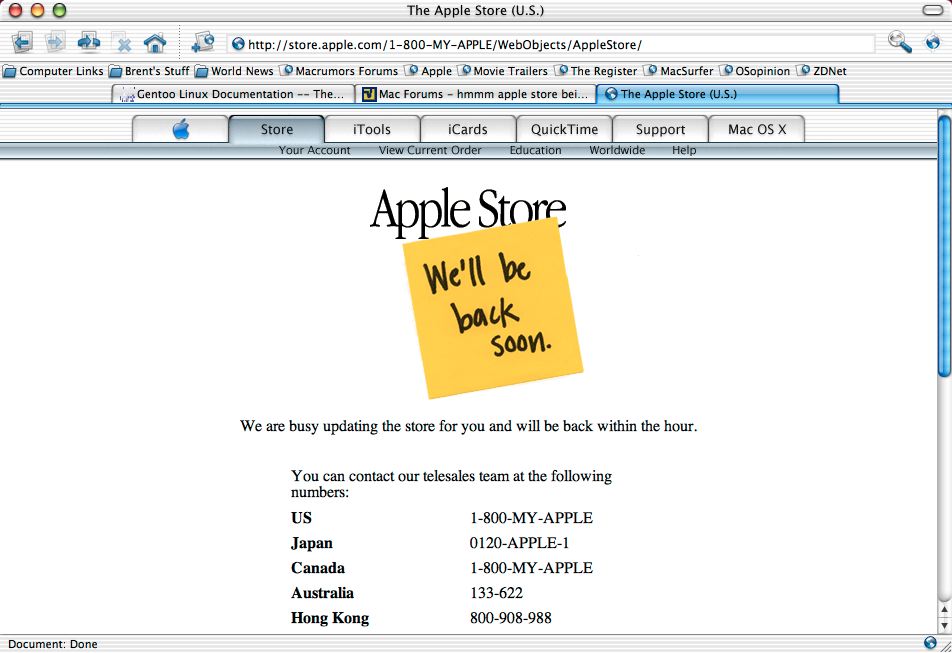Go back with the back arrow icon
This screenshot has height=653, width=952.
pyautogui.click(x=23, y=43)
